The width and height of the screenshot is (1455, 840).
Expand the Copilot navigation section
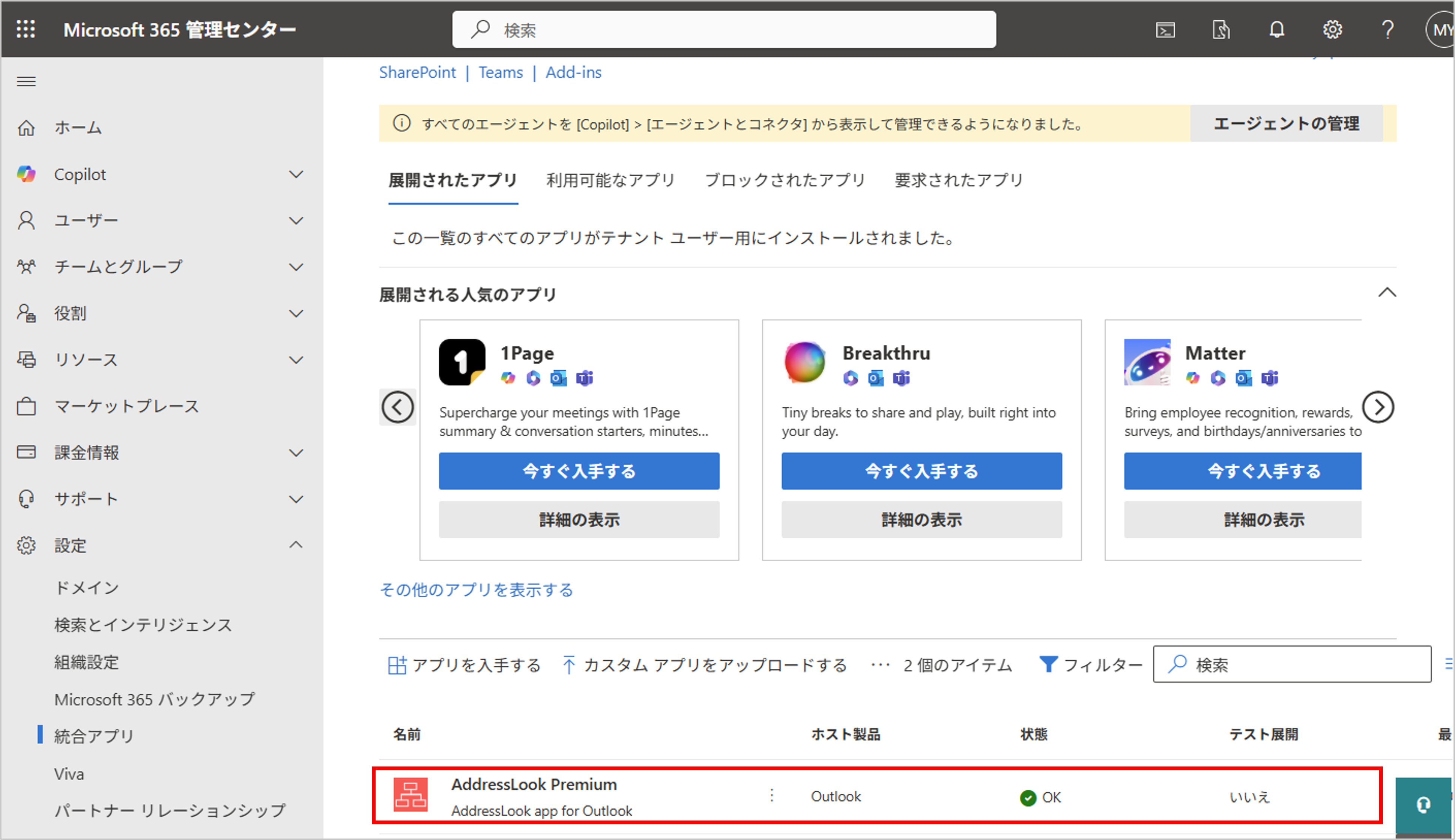click(x=296, y=174)
